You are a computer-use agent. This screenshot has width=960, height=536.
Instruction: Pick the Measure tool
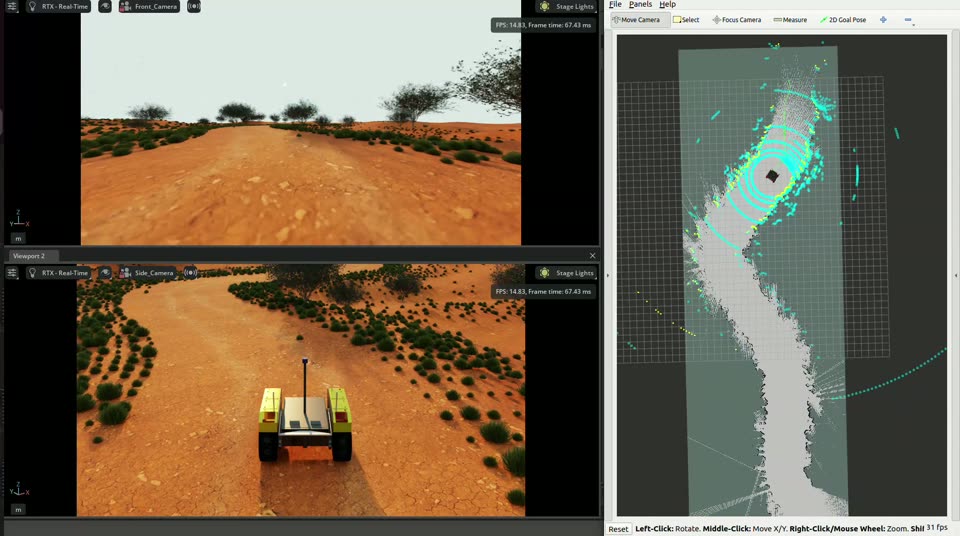coord(790,20)
